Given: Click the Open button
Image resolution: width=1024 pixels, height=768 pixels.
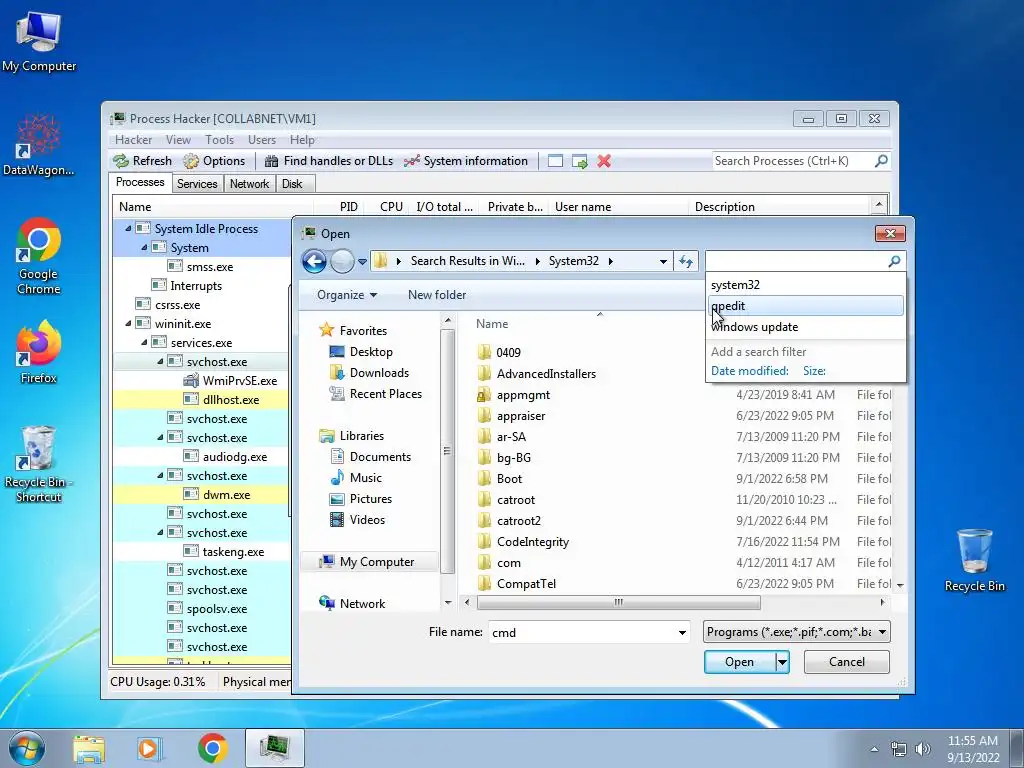Looking at the screenshot, I should click(x=739, y=662).
